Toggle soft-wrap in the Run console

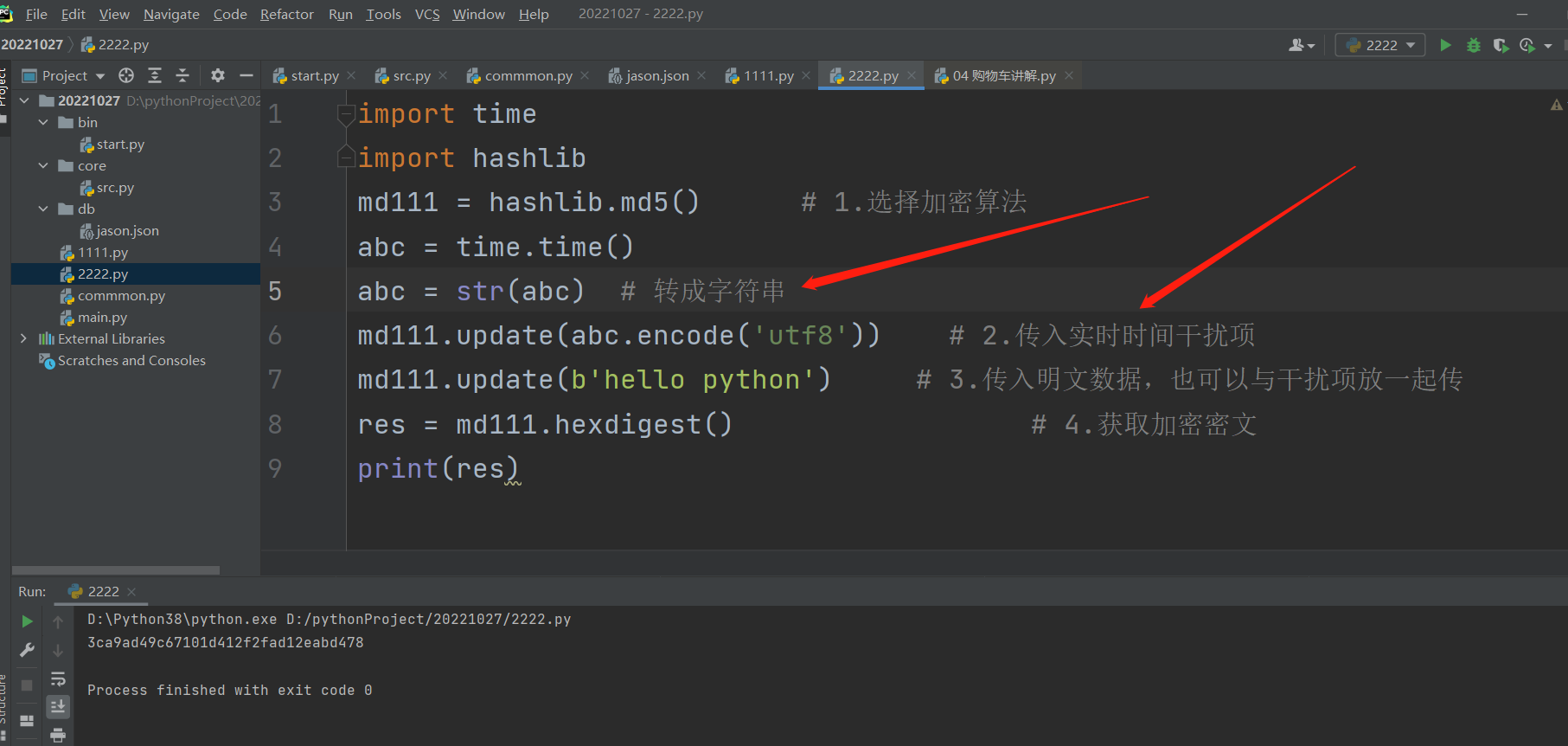58,678
